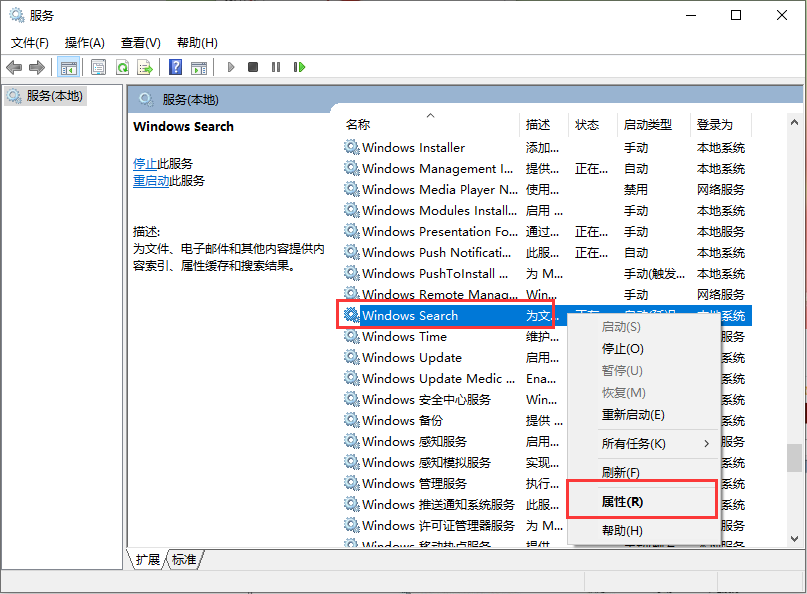This screenshot has width=807, height=594.
Task: Select Windows Update Medic service row
Action: point(454,378)
